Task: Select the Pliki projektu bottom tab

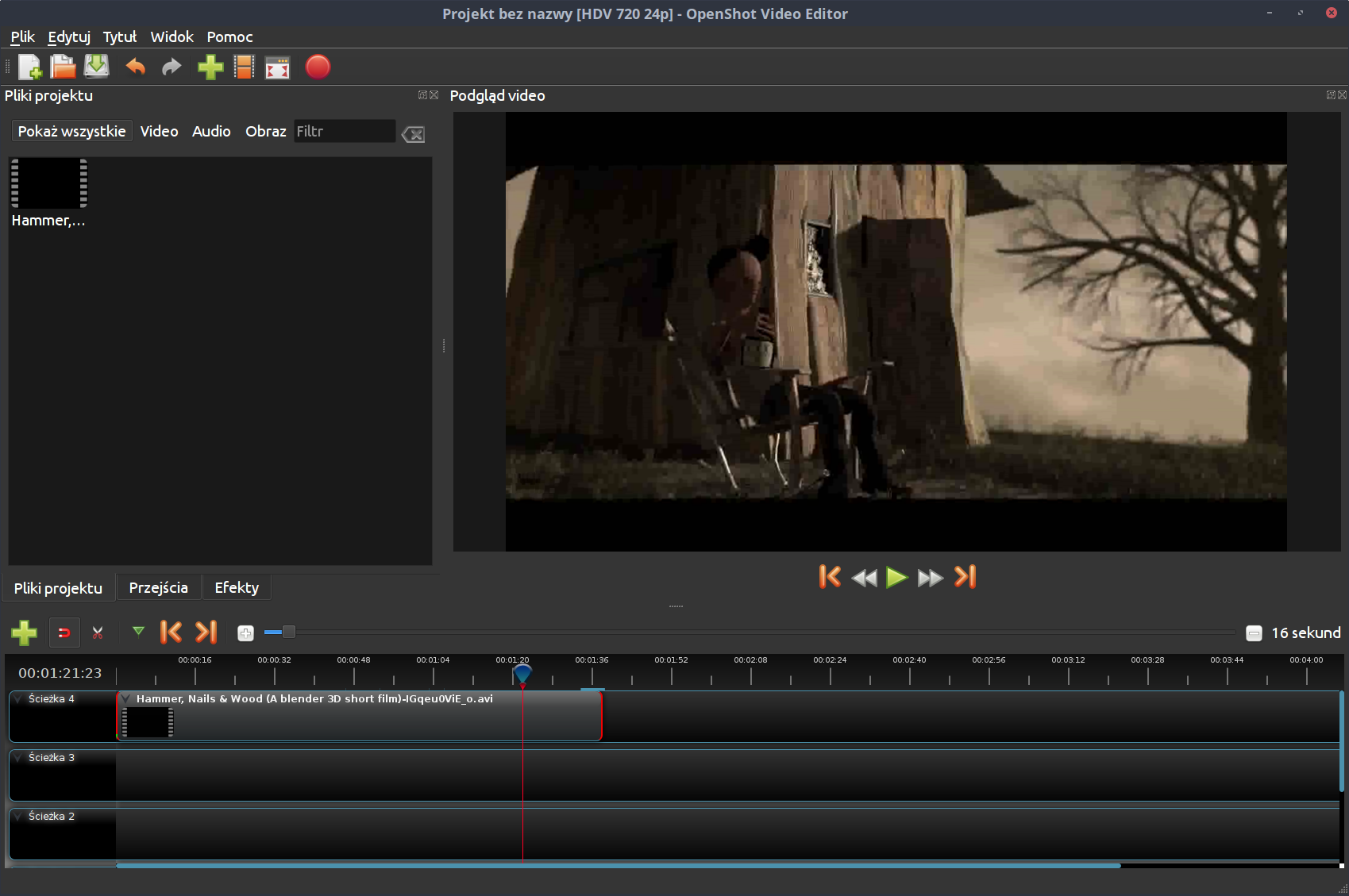Action: [x=58, y=588]
